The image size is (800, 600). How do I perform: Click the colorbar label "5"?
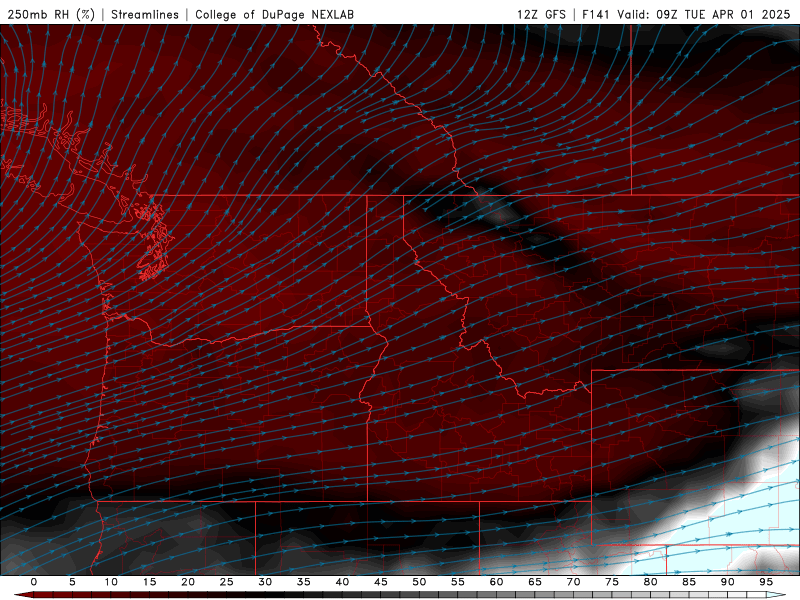pos(72,582)
